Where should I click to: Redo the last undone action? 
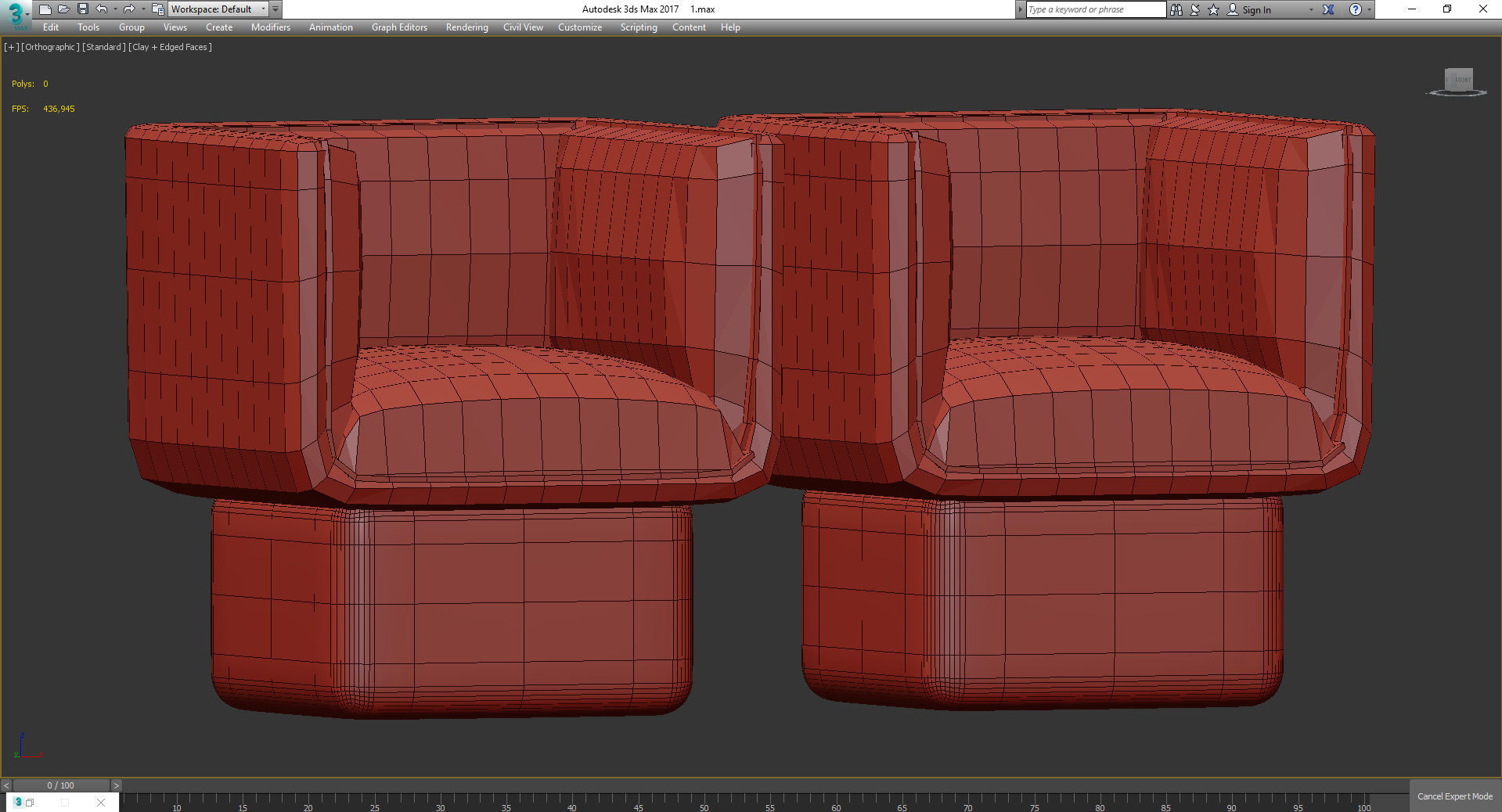[x=129, y=9]
